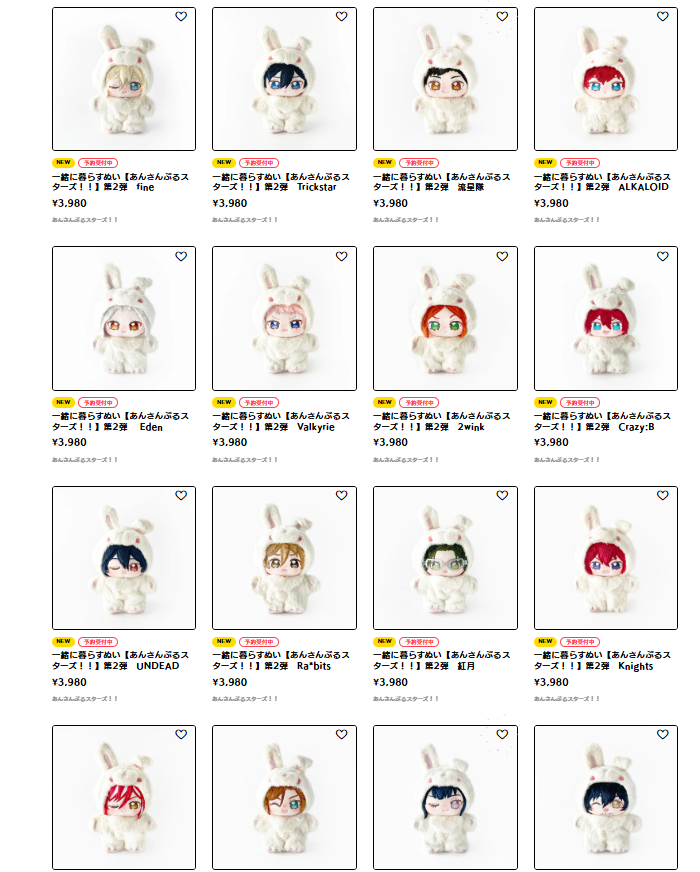Favorite the Crazy:B plush via heart
The width and height of the screenshot is (700, 872).
coord(663,256)
